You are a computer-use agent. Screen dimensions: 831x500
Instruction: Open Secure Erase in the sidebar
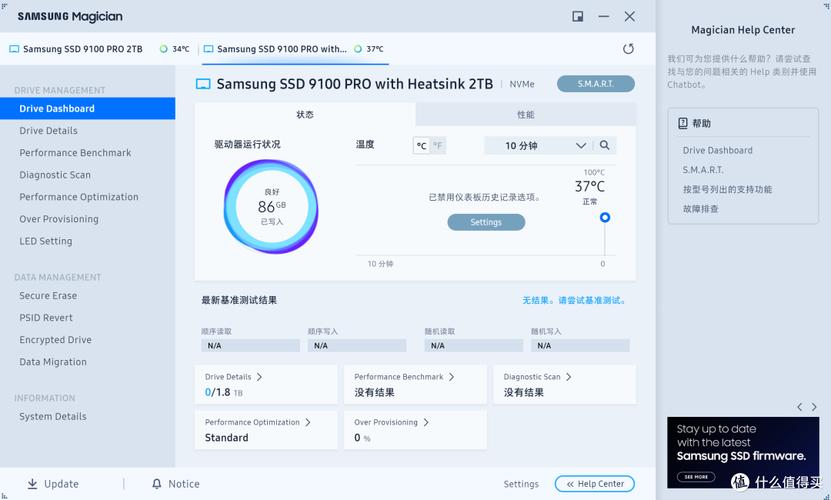(x=48, y=296)
